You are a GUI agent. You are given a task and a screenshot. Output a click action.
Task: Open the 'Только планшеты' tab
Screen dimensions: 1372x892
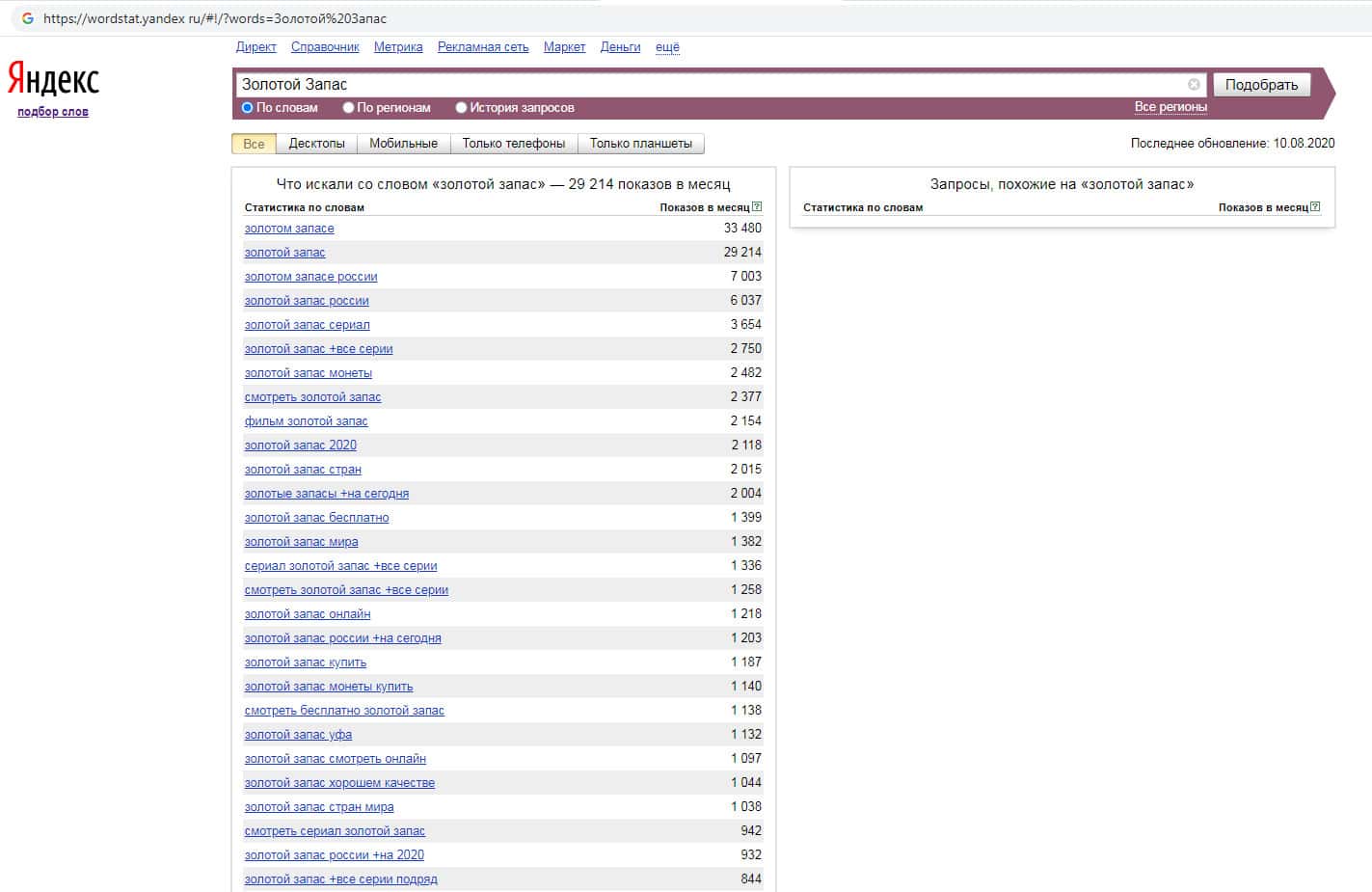(640, 144)
